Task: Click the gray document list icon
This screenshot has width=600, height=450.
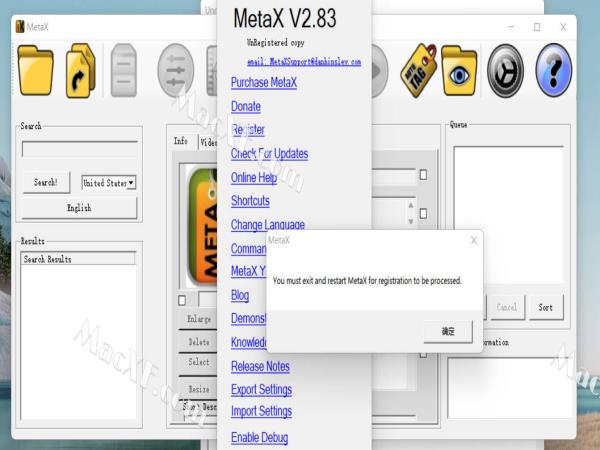Action: coord(124,70)
